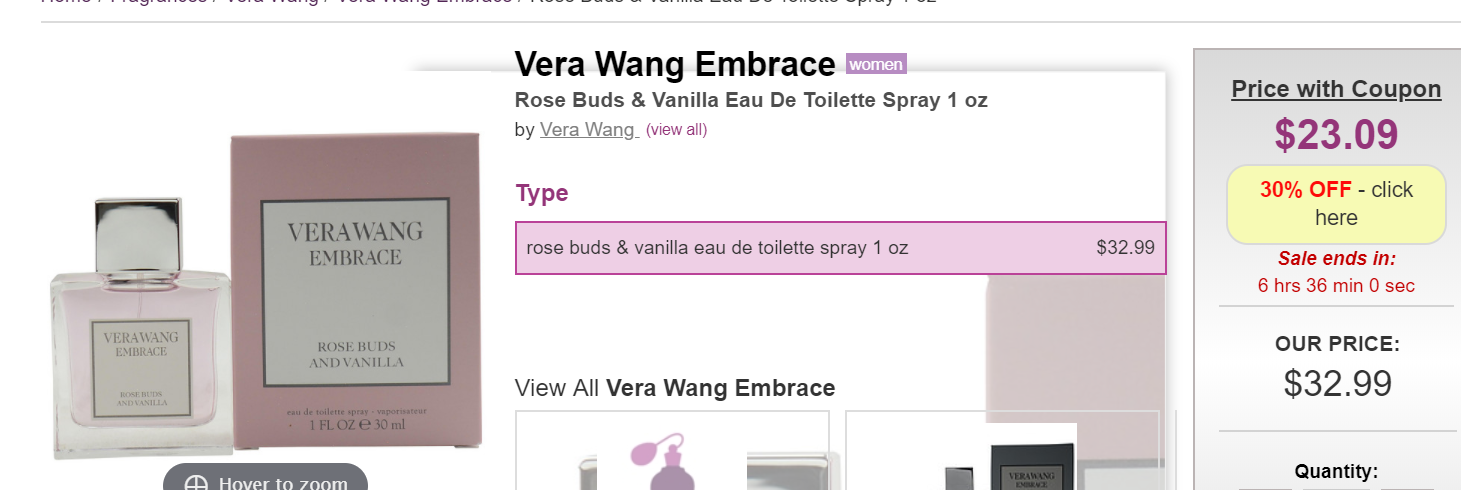Click the Hover to zoom magnifier icon
The image size is (1461, 490).
(196, 484)
